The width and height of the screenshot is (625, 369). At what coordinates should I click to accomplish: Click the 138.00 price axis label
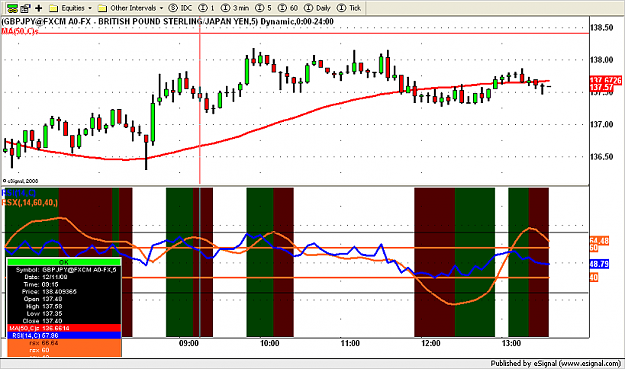tap(601, 60)
